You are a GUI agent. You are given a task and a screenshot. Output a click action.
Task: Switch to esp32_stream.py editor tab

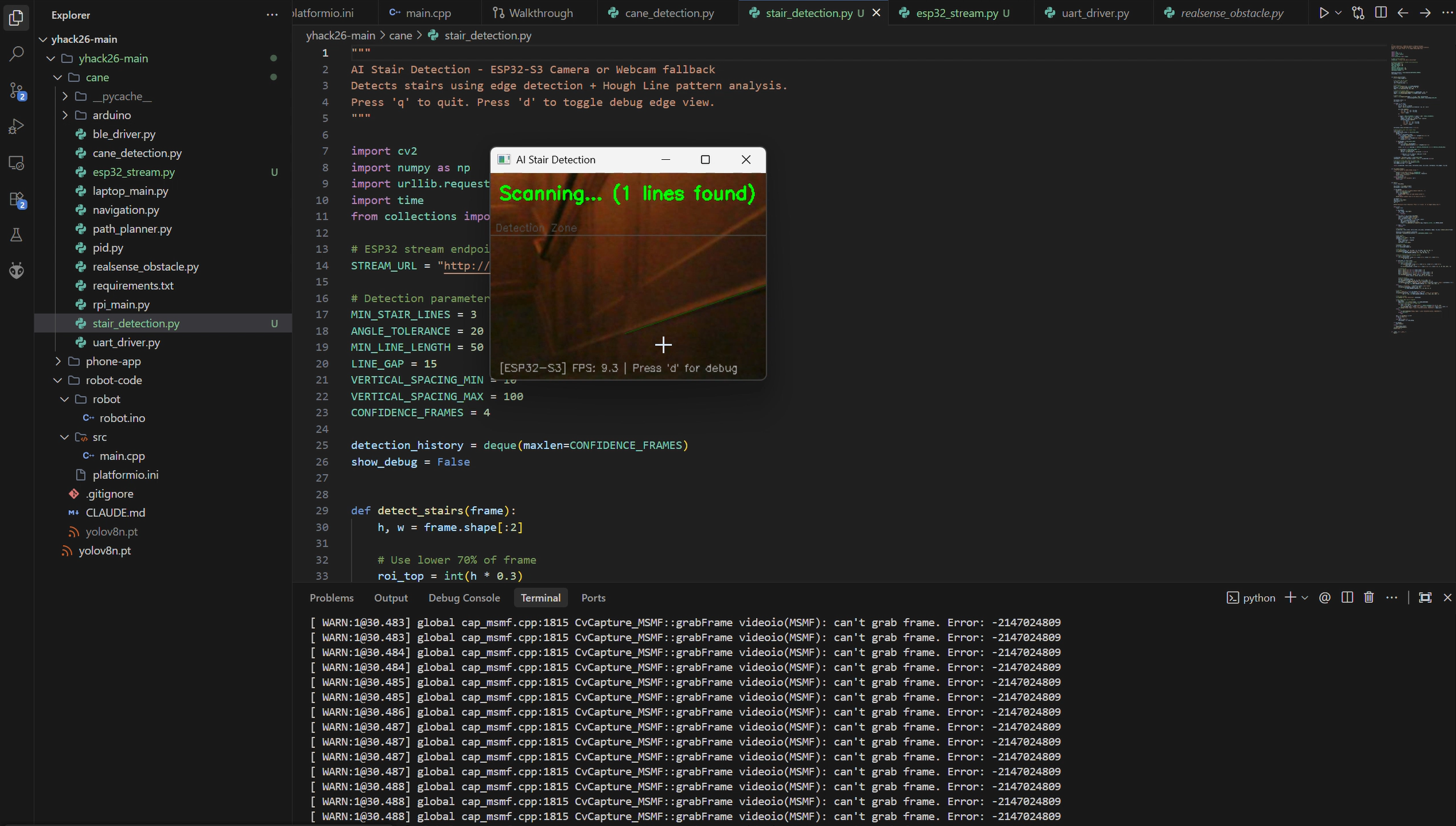click(x=956, y=13)
